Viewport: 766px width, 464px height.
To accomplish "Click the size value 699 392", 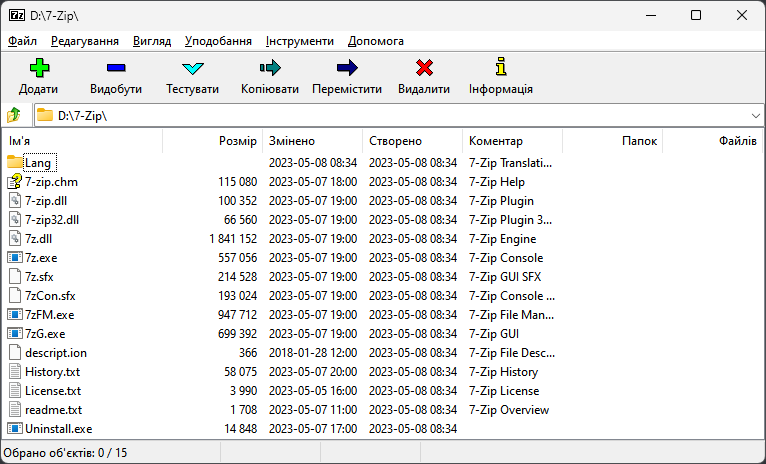I will pyautogui.click(x=237, y=334).
